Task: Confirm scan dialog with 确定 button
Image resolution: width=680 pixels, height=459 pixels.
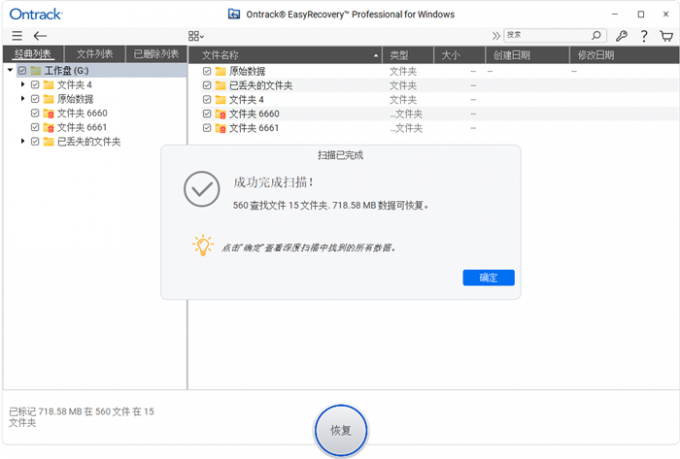Action: [x=488, y=278]
